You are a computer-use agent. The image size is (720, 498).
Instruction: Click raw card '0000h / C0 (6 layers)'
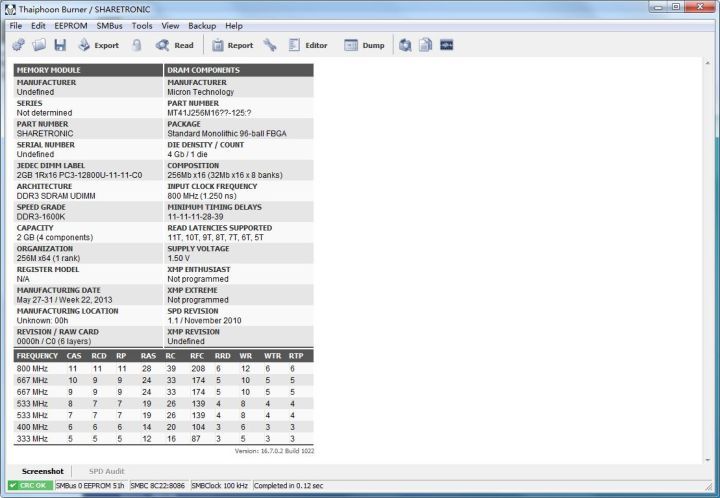(54, 341)
